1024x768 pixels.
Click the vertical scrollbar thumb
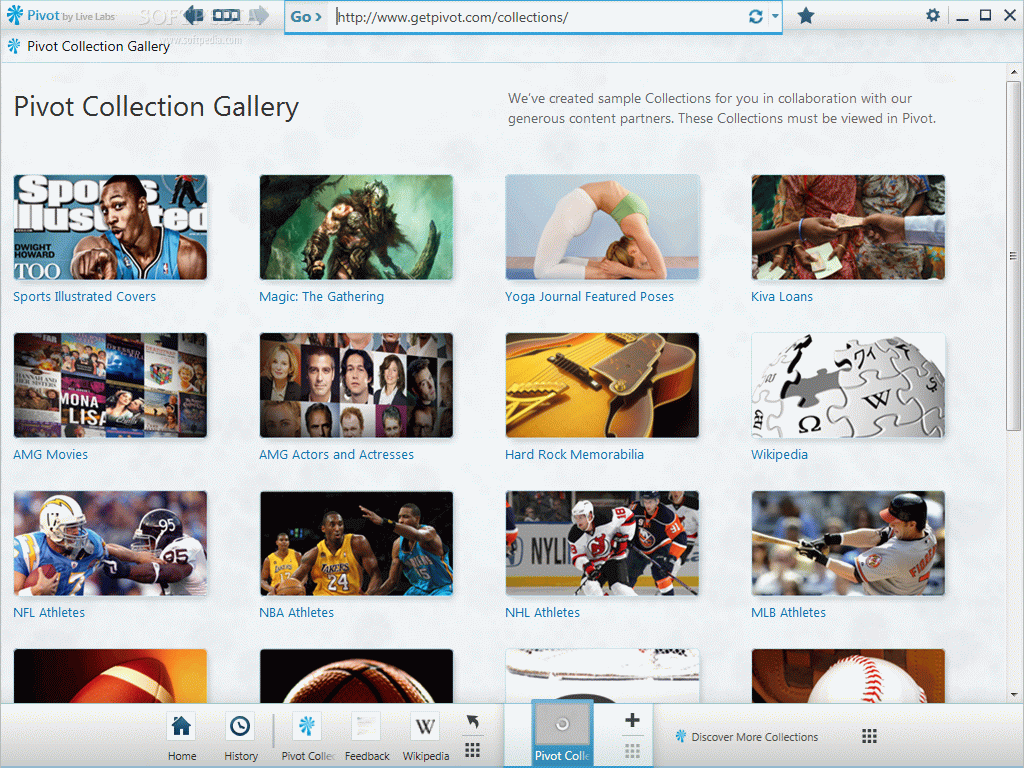(1013, 255)
